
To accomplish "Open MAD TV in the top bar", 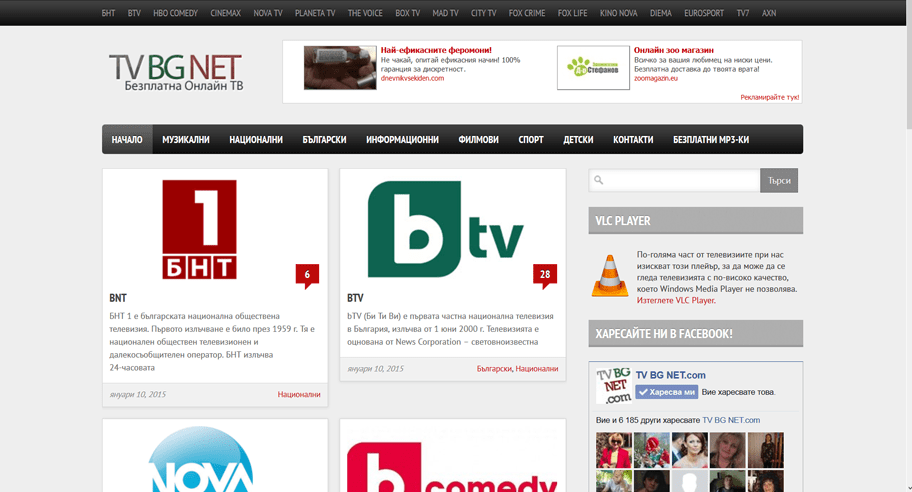I will [446, 13].
